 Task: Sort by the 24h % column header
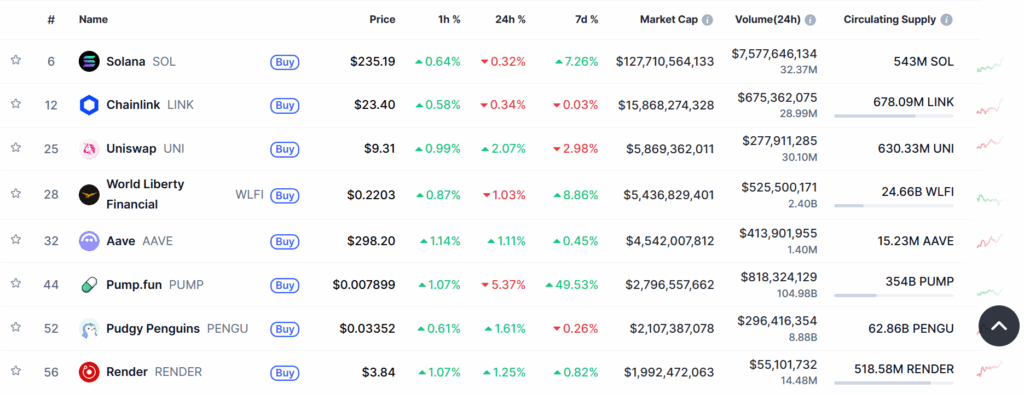point(510,20)
